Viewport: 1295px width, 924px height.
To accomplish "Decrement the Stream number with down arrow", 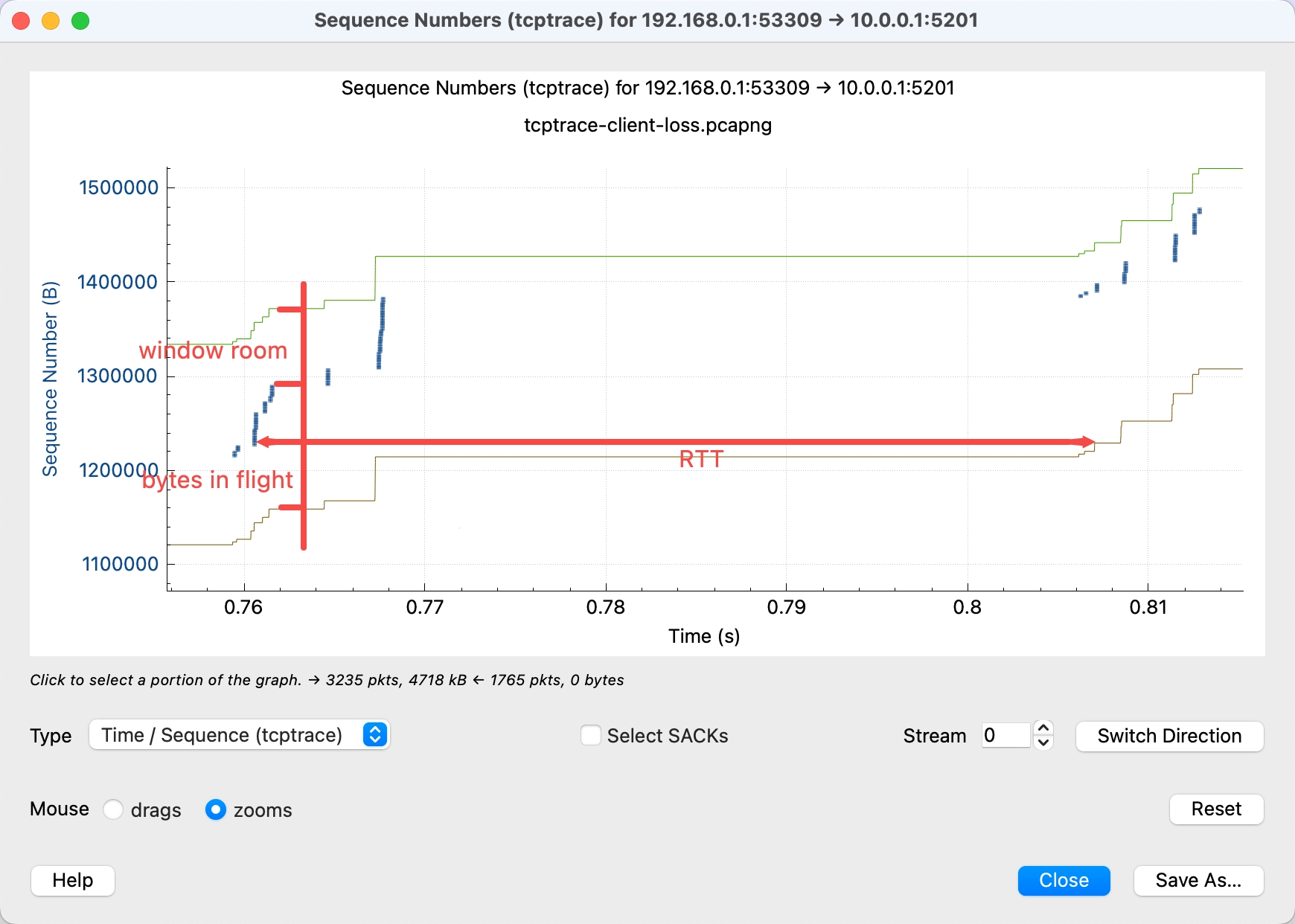I will pyautogui.click(x=1043, y=742).
